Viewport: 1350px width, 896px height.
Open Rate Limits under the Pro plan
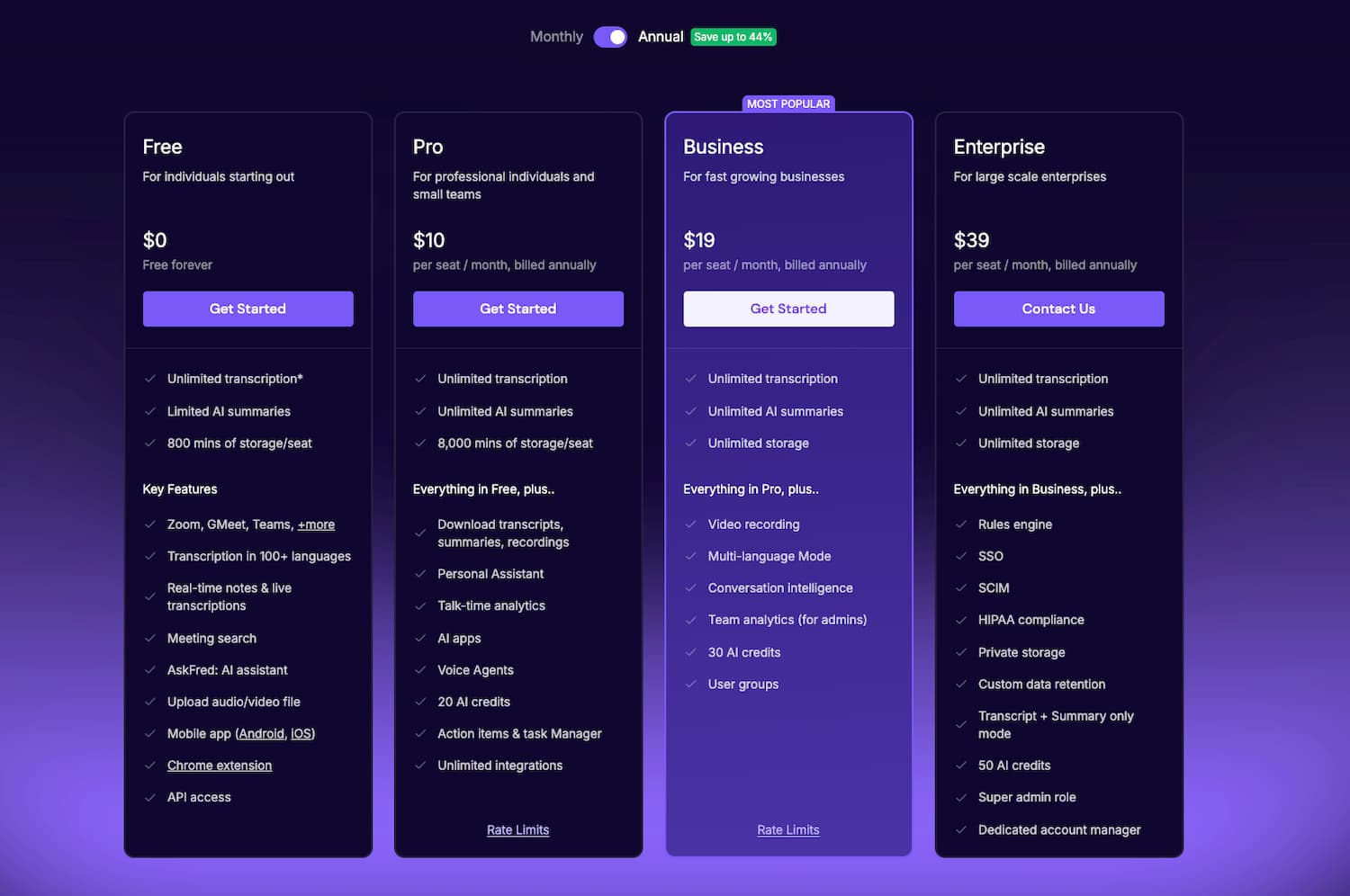click(517, 829)
